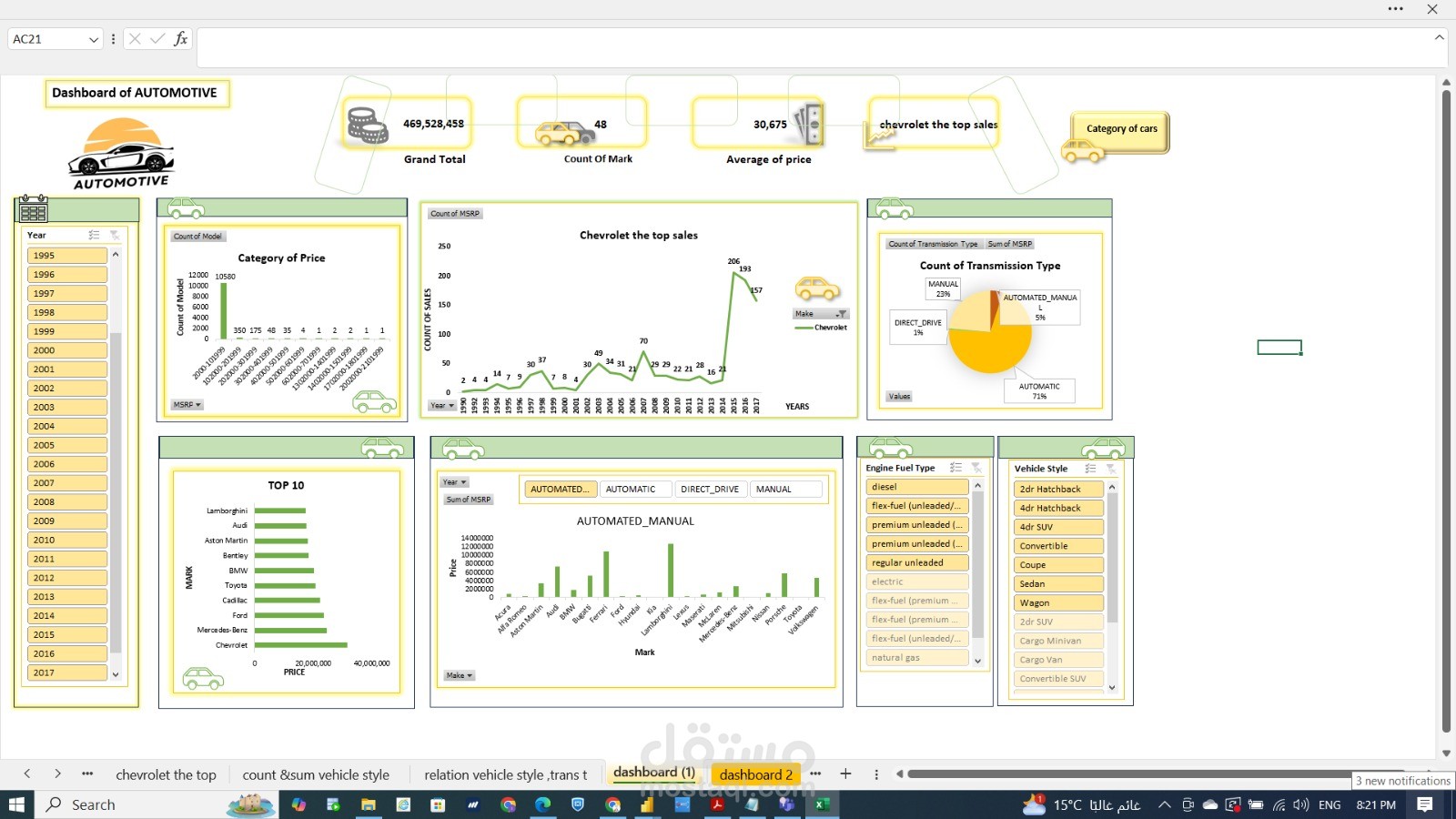Cancel the formula bar entry
Image resolution: width=1456 pixels, height=819 pixels.
[135, 39]
